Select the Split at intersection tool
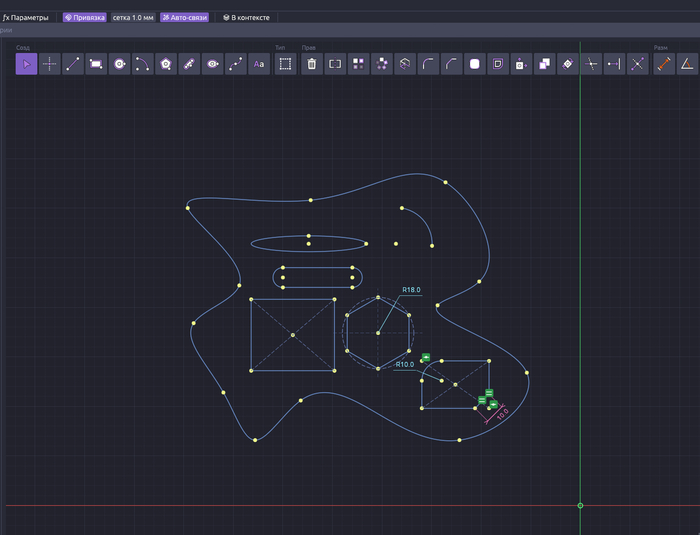This screenshot has height=535, width=700. 638,64
